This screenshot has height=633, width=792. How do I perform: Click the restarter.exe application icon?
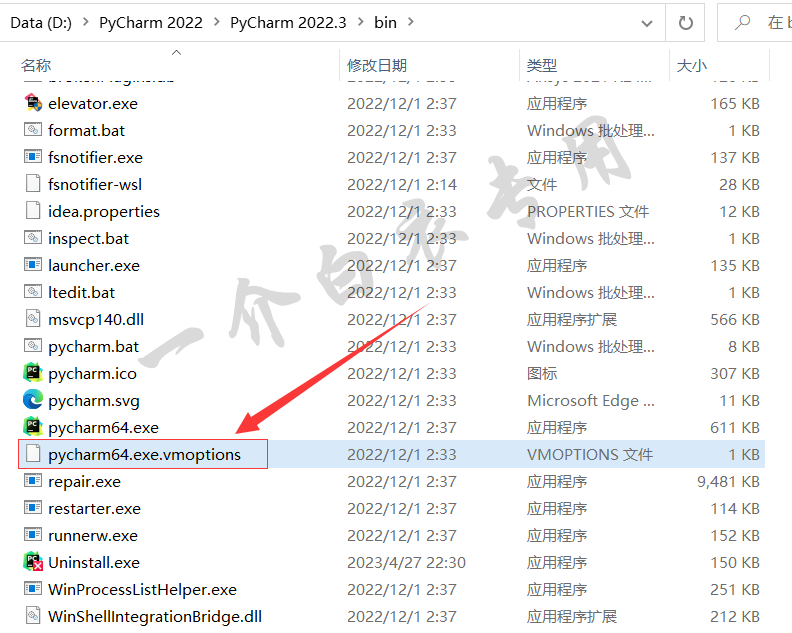[x=33, y=508]
